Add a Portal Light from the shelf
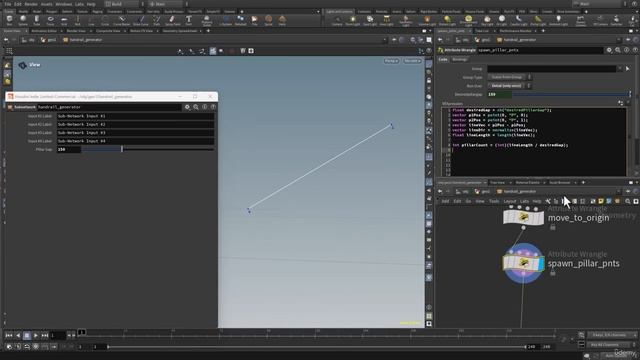The image size is (640, 360). [538, 20]
